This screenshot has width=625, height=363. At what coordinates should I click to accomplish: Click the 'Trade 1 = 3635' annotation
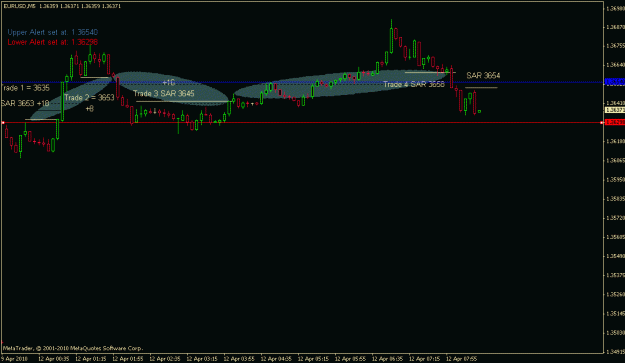(25, 88)
